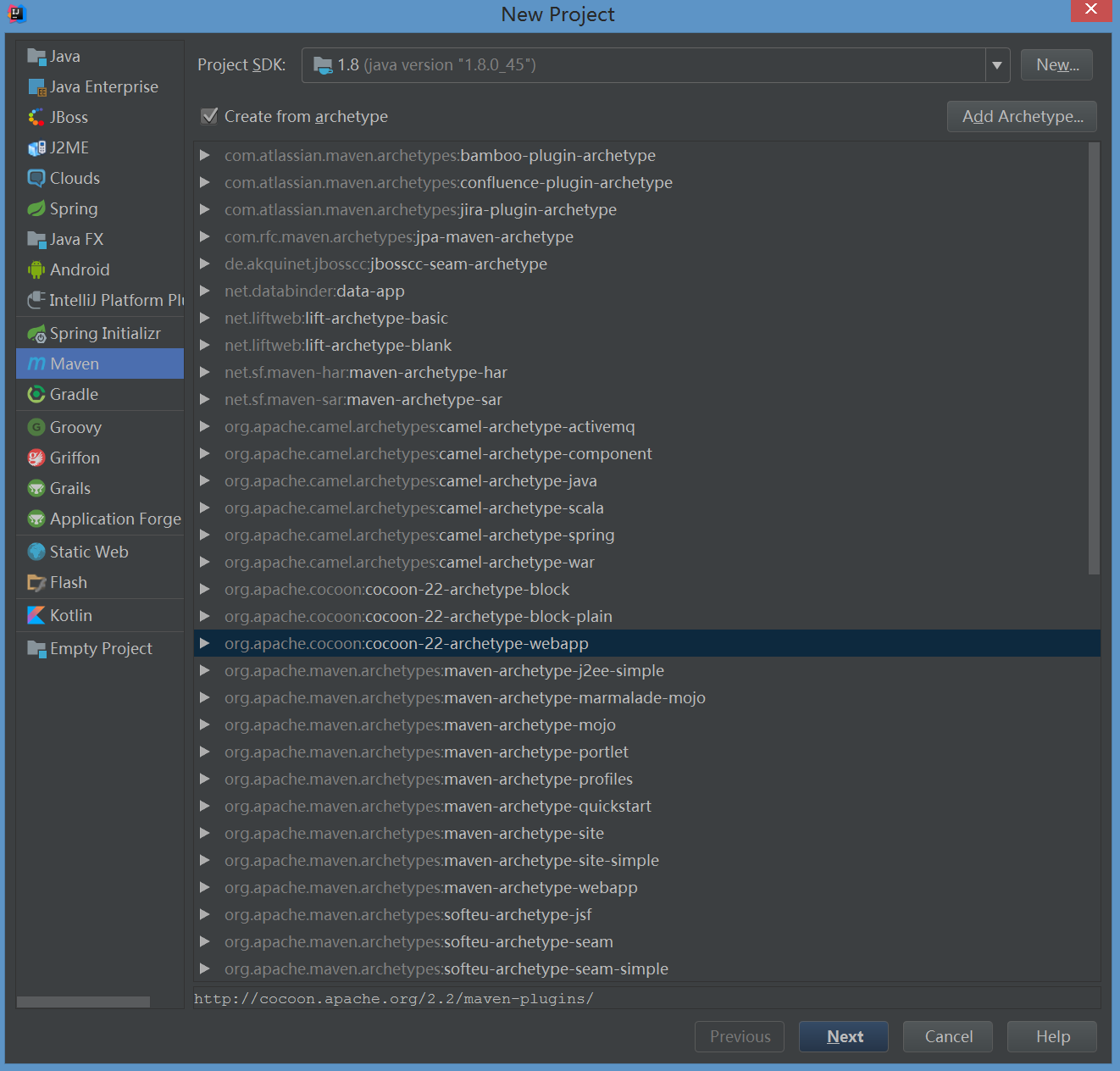Screen dimensions: 1120x1071
Task: Expand net.databinder:data-app entry
Action: (204, 291)
